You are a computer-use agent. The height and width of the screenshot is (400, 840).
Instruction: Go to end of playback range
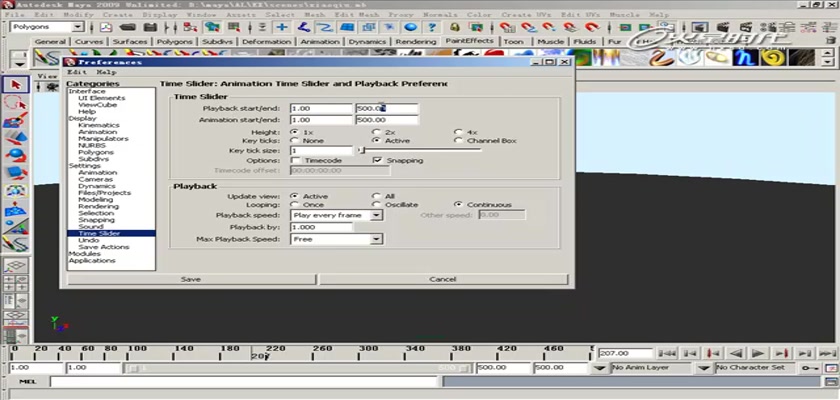pos(827,353)
